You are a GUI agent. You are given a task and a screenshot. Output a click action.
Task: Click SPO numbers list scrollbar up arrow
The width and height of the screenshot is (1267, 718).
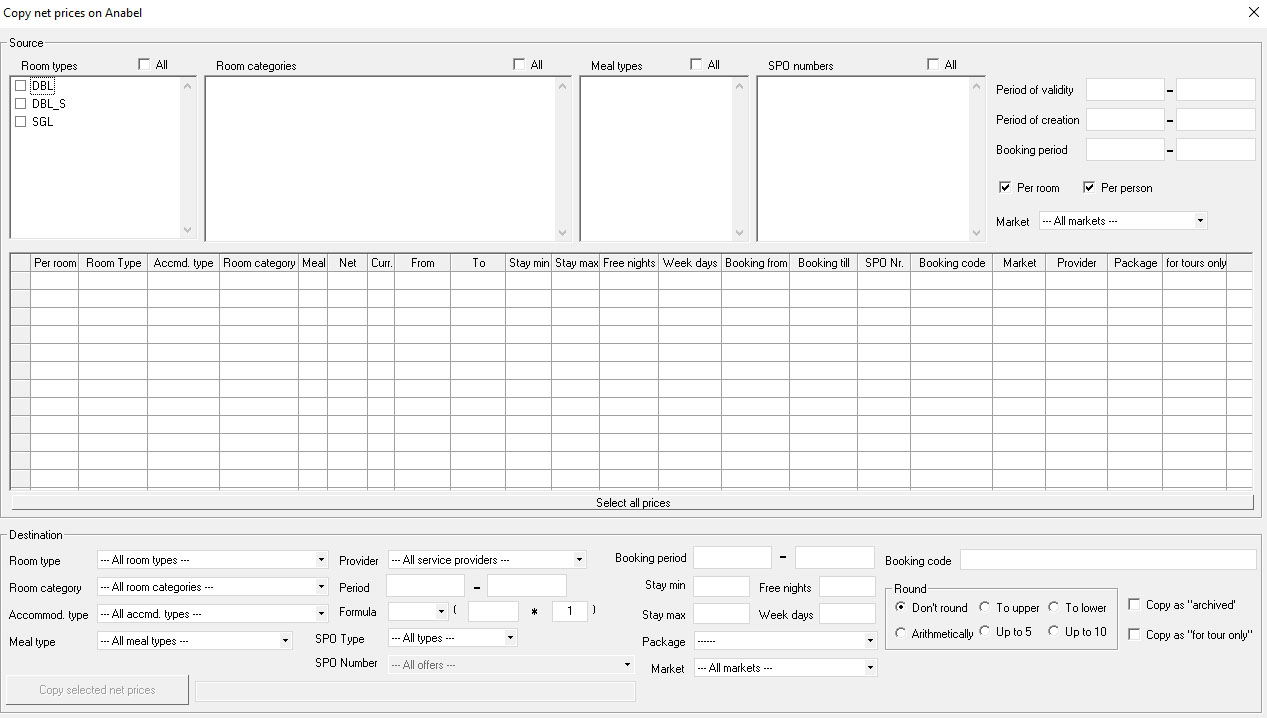[977, 86]
